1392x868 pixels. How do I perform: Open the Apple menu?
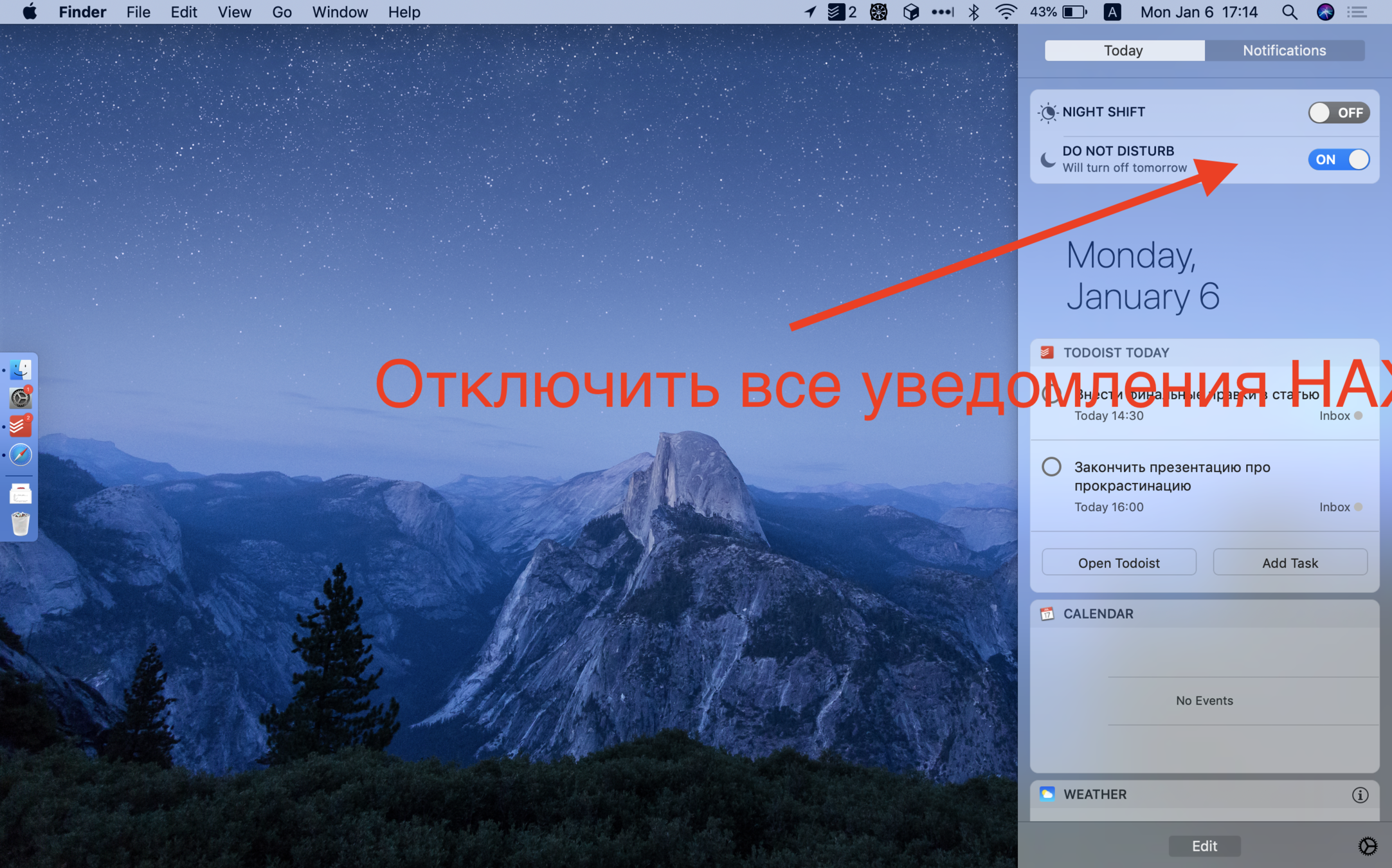tap(30, 12)
